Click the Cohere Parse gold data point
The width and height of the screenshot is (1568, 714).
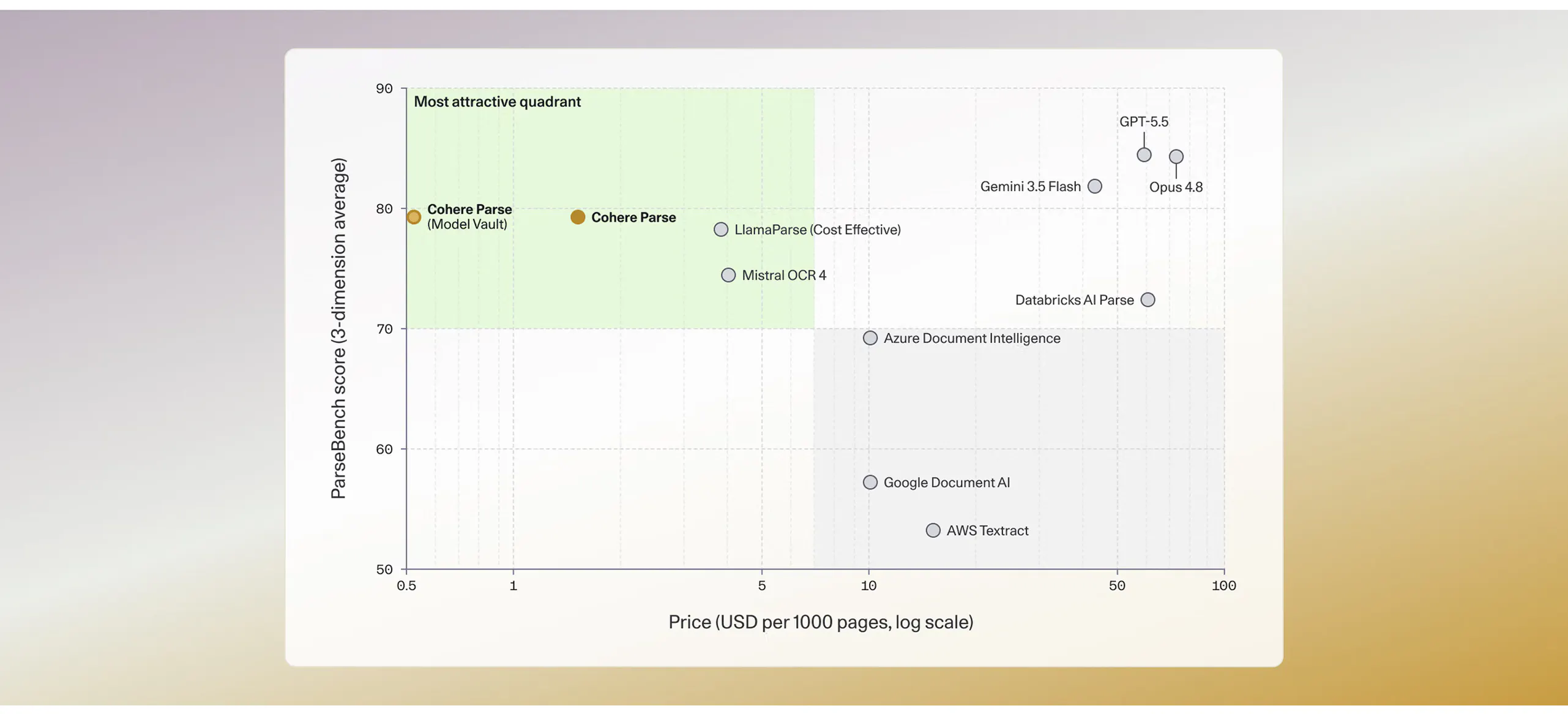(x=577, y=217)
